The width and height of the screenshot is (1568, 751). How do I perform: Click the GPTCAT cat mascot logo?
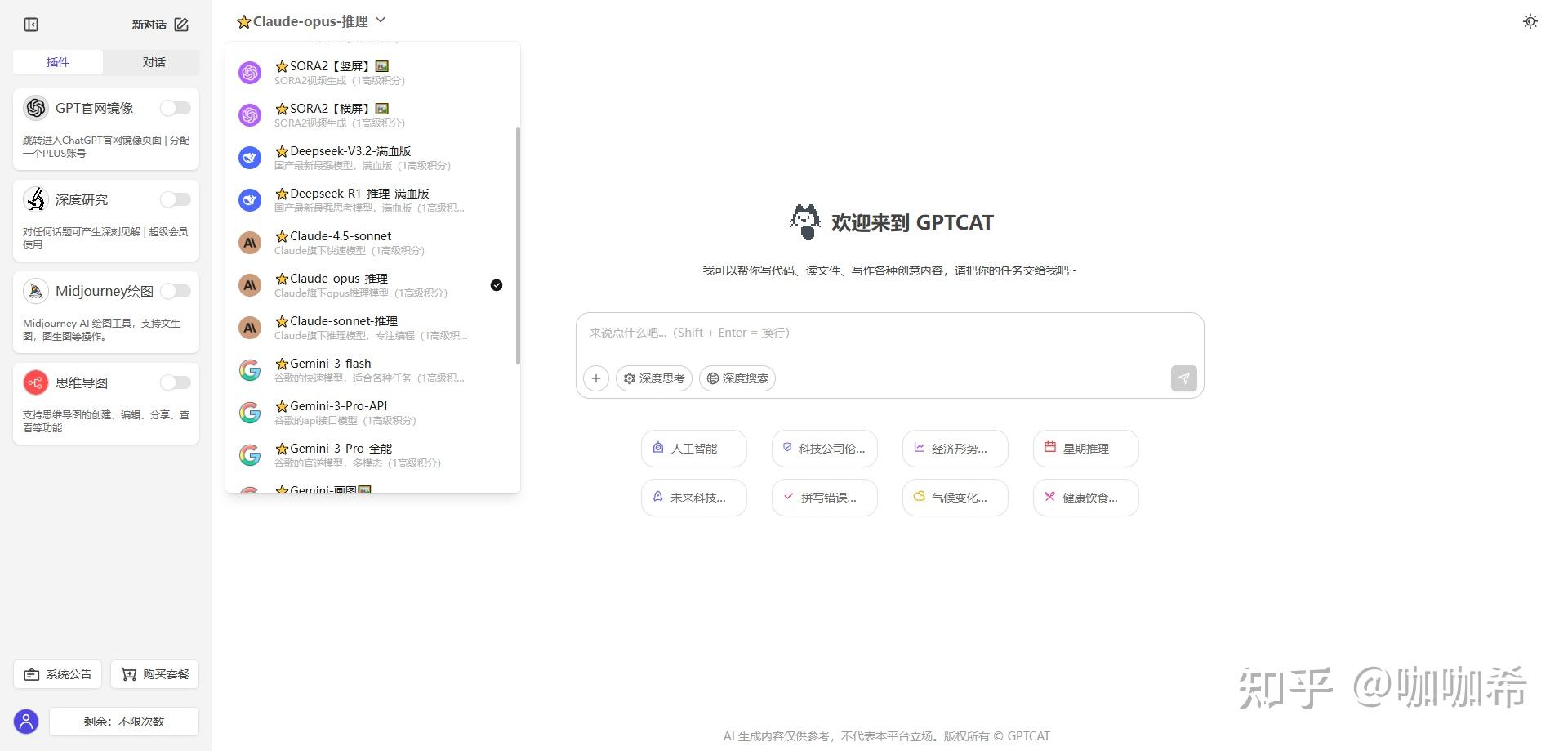tap(805, 222)
